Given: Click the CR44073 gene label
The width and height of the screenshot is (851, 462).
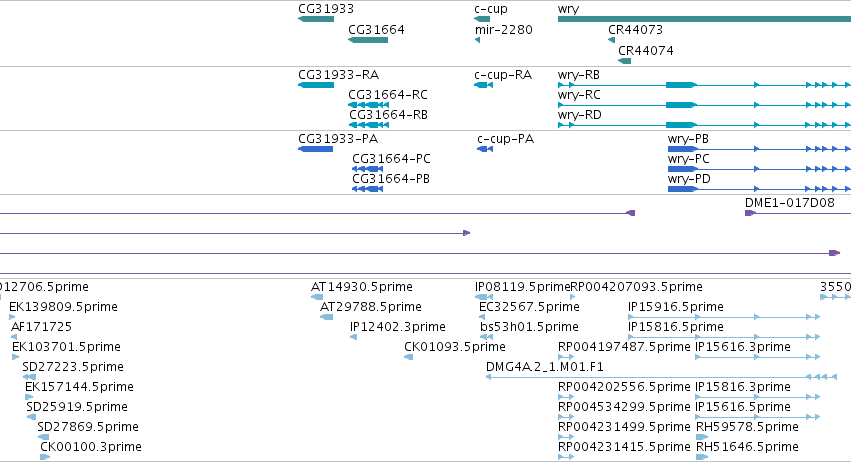Looking at the screenshot, I should point(636,30).
